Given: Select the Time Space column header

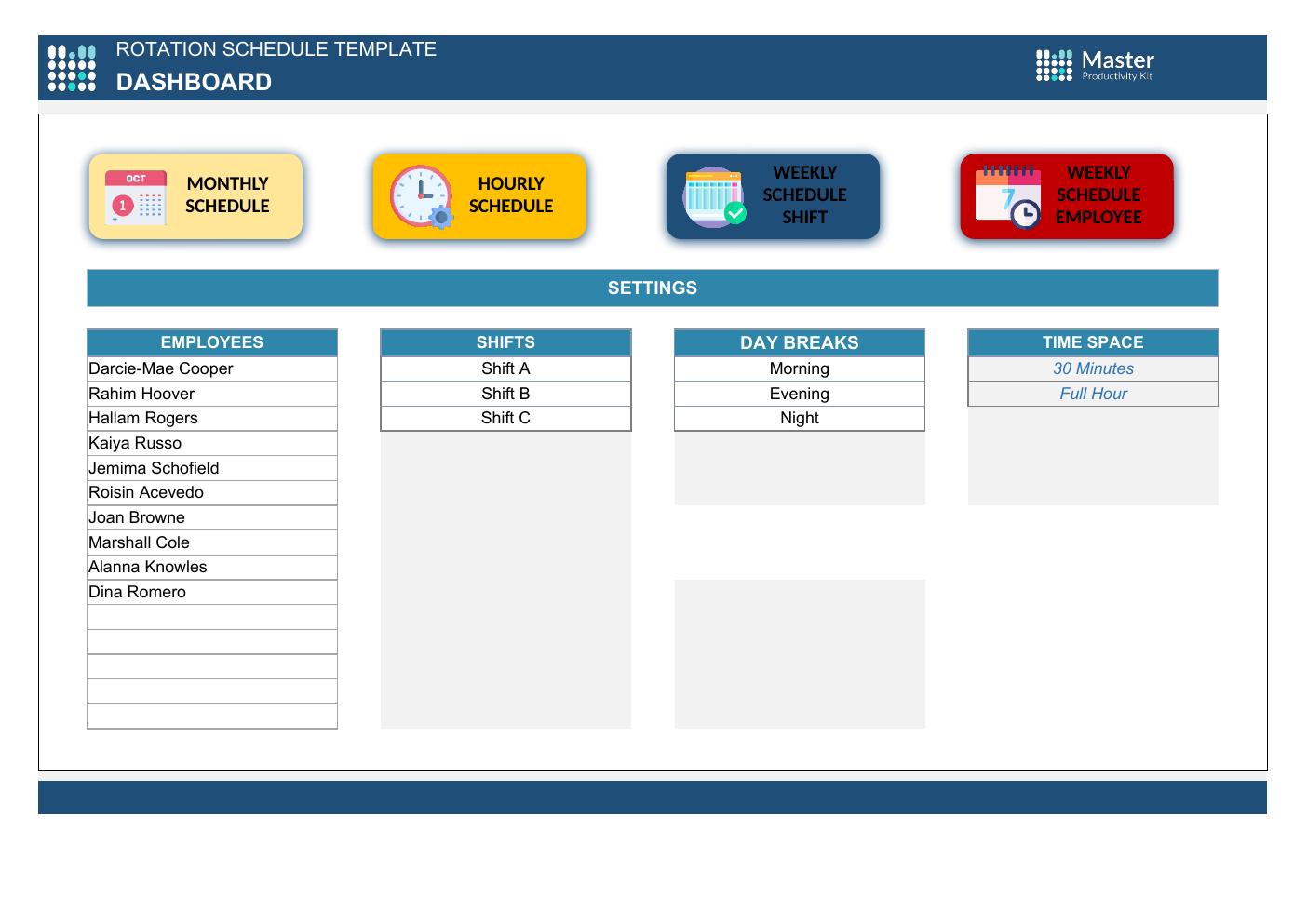Looking at the screenshot, I should coord(1093,342).
